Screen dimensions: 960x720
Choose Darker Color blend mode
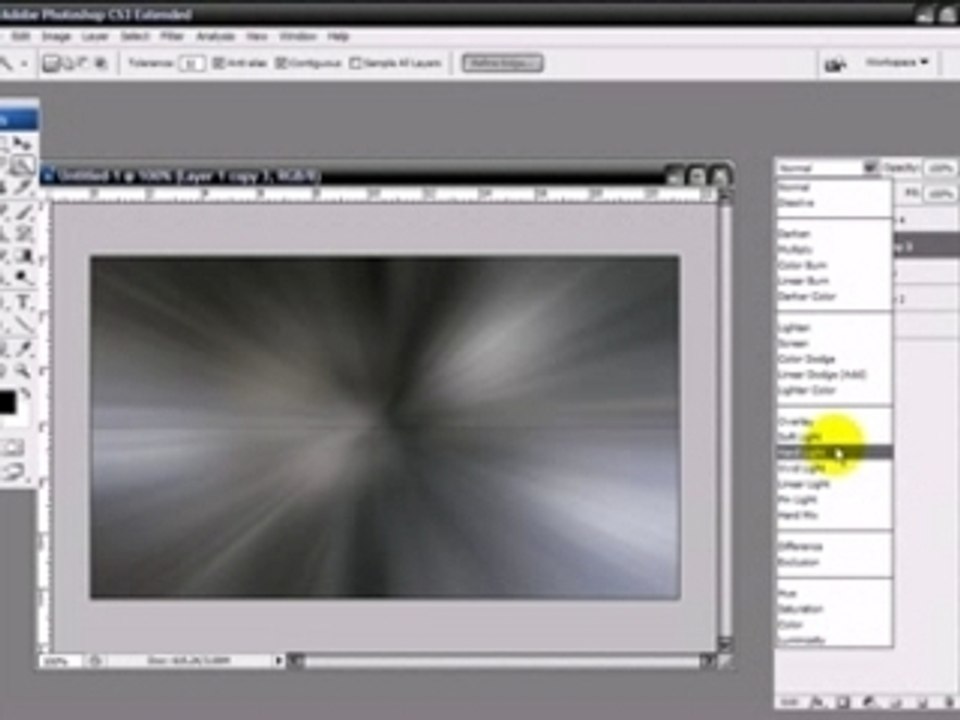(x=834, y=296)
